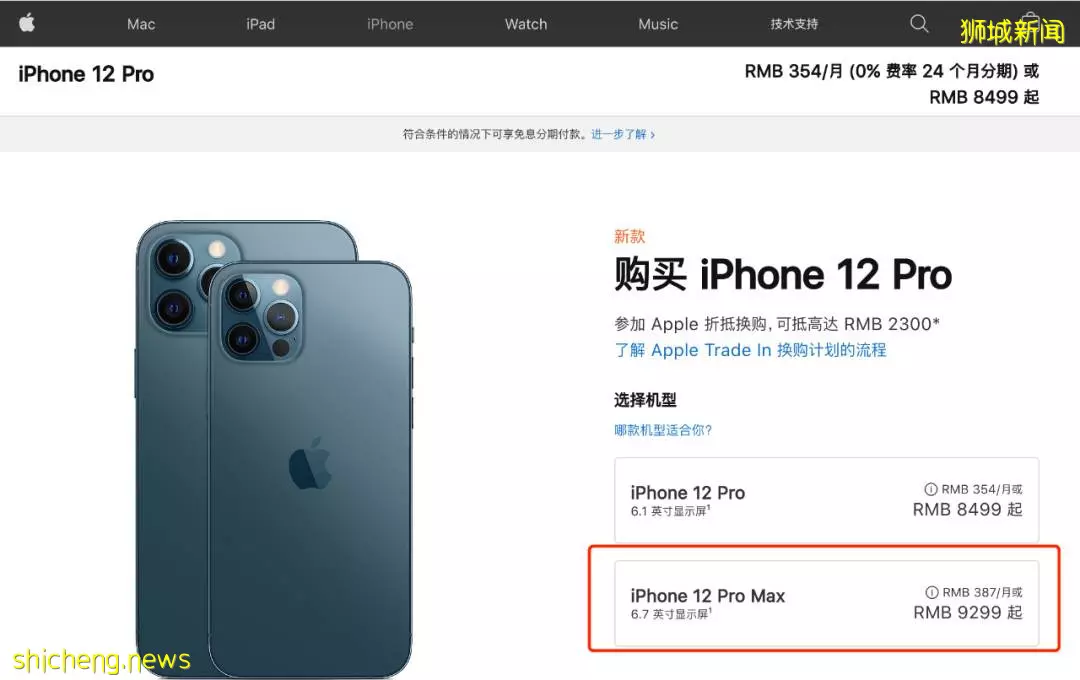1080x680 pixels.
Task: Open 了解 Apple Trade In 换购计划的流程 link
Action: (750, 350)
